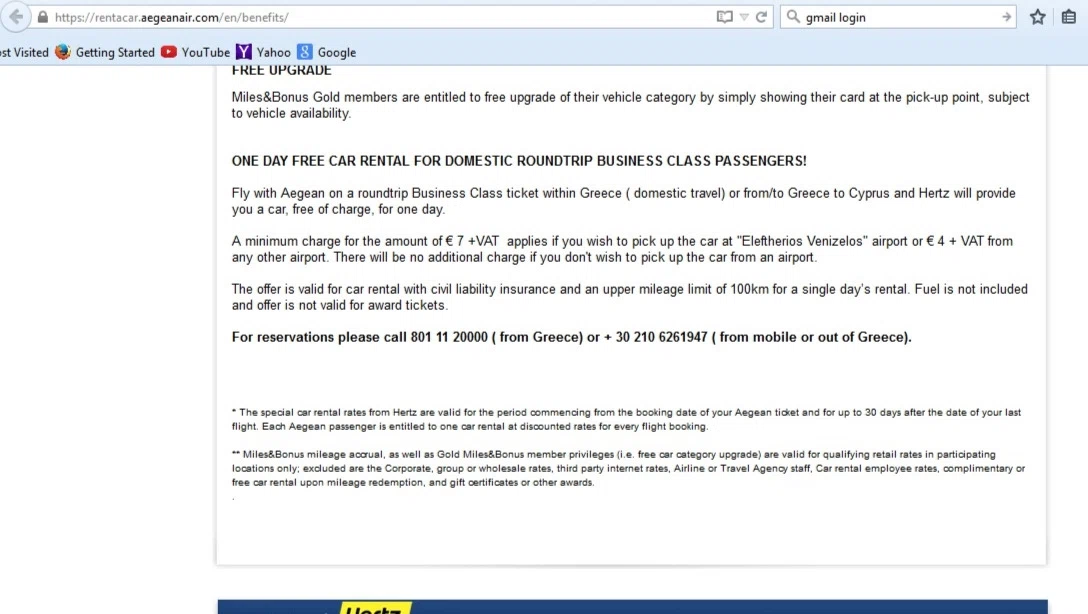The height and width of the screenshot is (614, 1088).
Task: Open the Most Visited bookmarks folder
Action: pyautogui.click(x=24, y=52)
